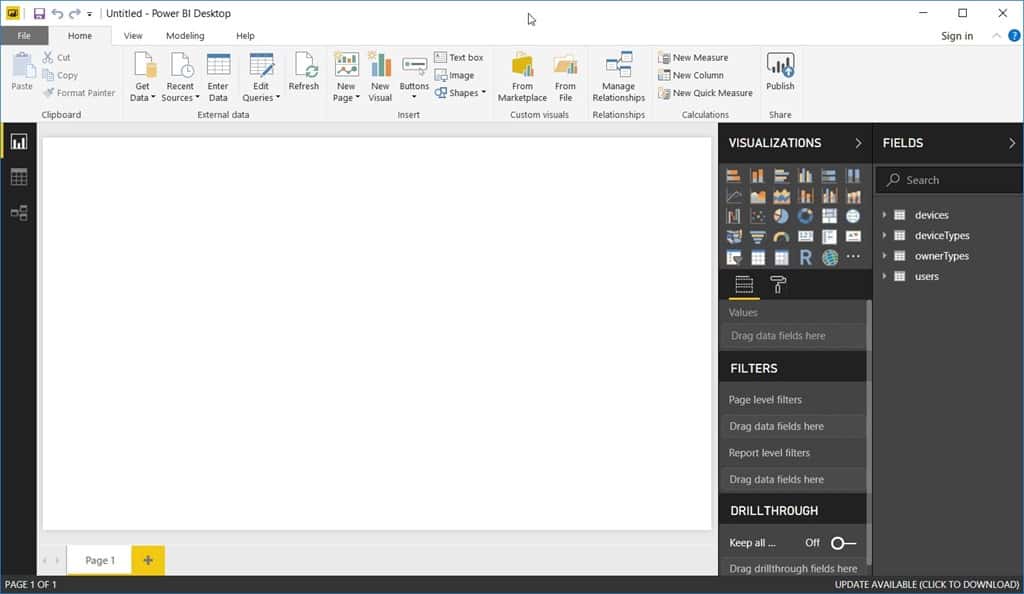Select the Filled map visual
1024x594 pixels.
(733, 236)
